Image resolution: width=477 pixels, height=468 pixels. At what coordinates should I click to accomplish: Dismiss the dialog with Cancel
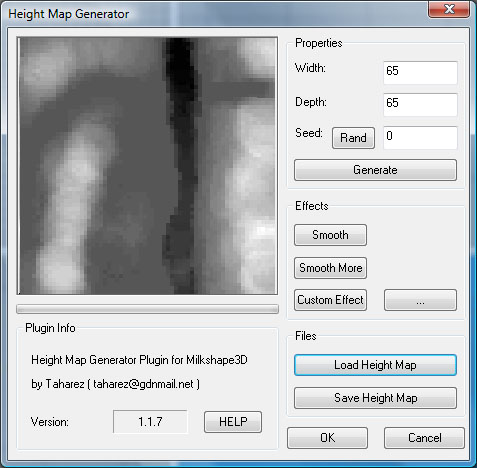pyautogui.click(x=424, y=438)
